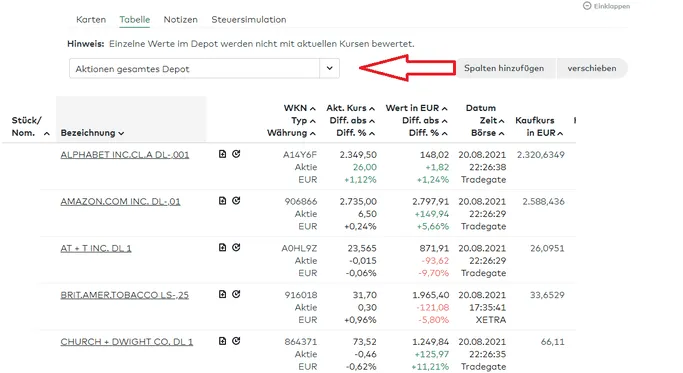Click WKN value A0HL9Z
Image resolution: width=683 pixels, height=373 pixels.
299,248
